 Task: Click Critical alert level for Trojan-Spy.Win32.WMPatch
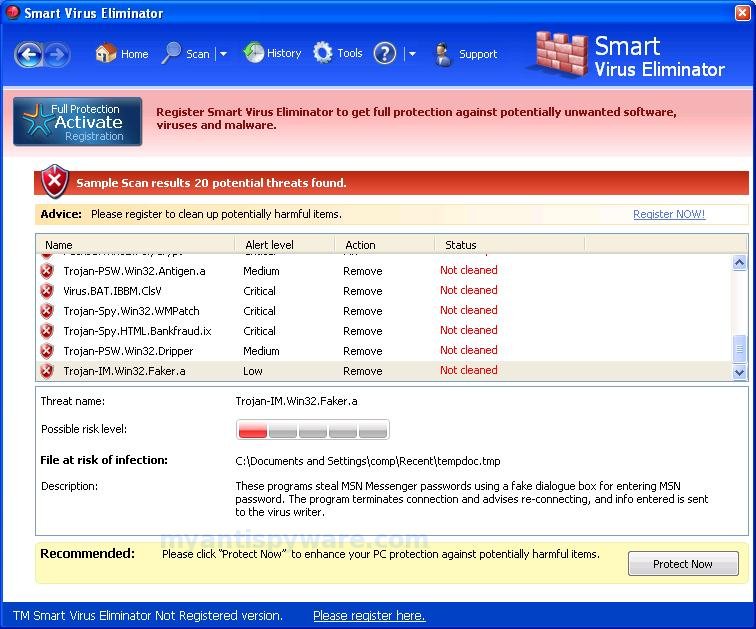[x=259, y=311]
